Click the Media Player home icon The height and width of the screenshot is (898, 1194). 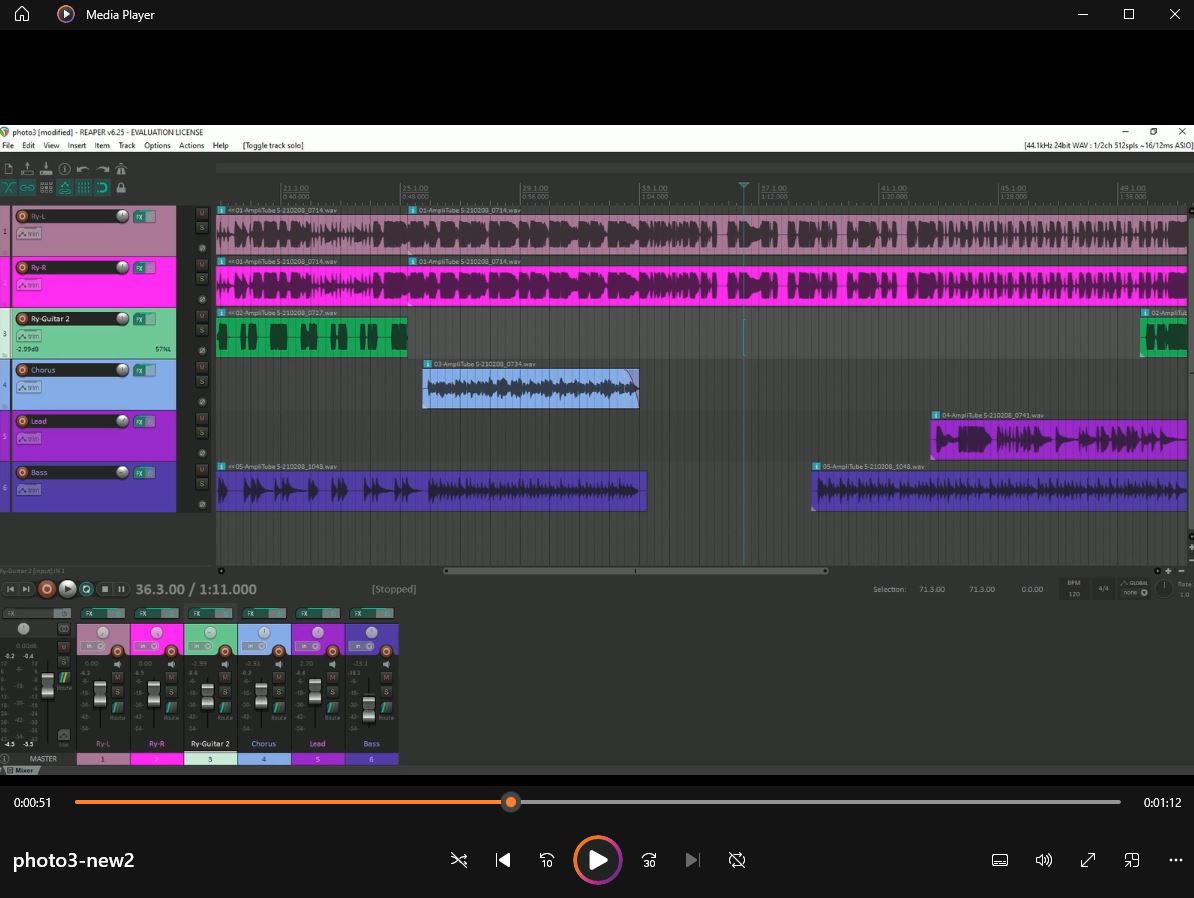[x=22, y=14]
